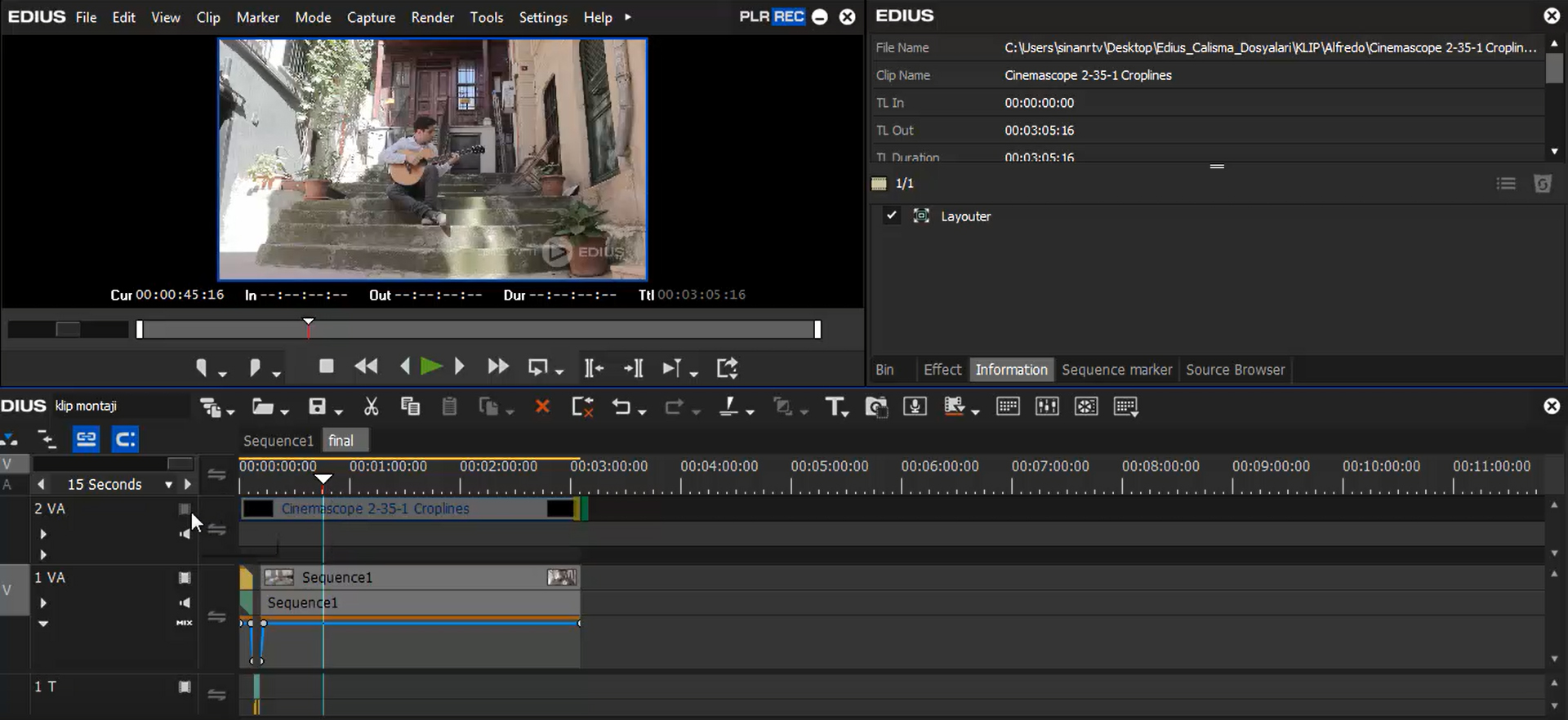Click Set In point marker icon
1568x720 pixels.
202,368
